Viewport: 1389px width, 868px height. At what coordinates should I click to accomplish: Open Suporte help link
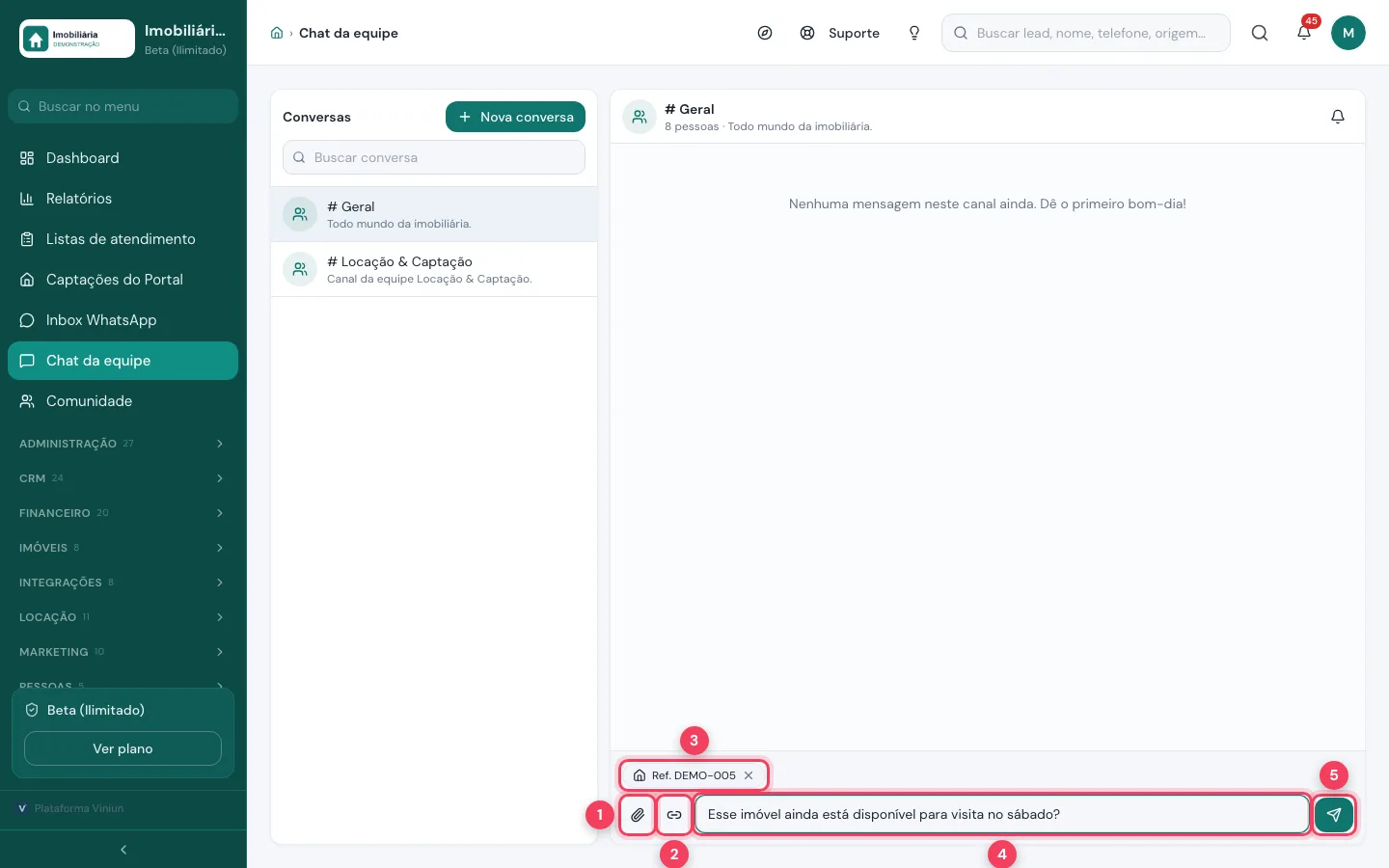tap(840, 33)
